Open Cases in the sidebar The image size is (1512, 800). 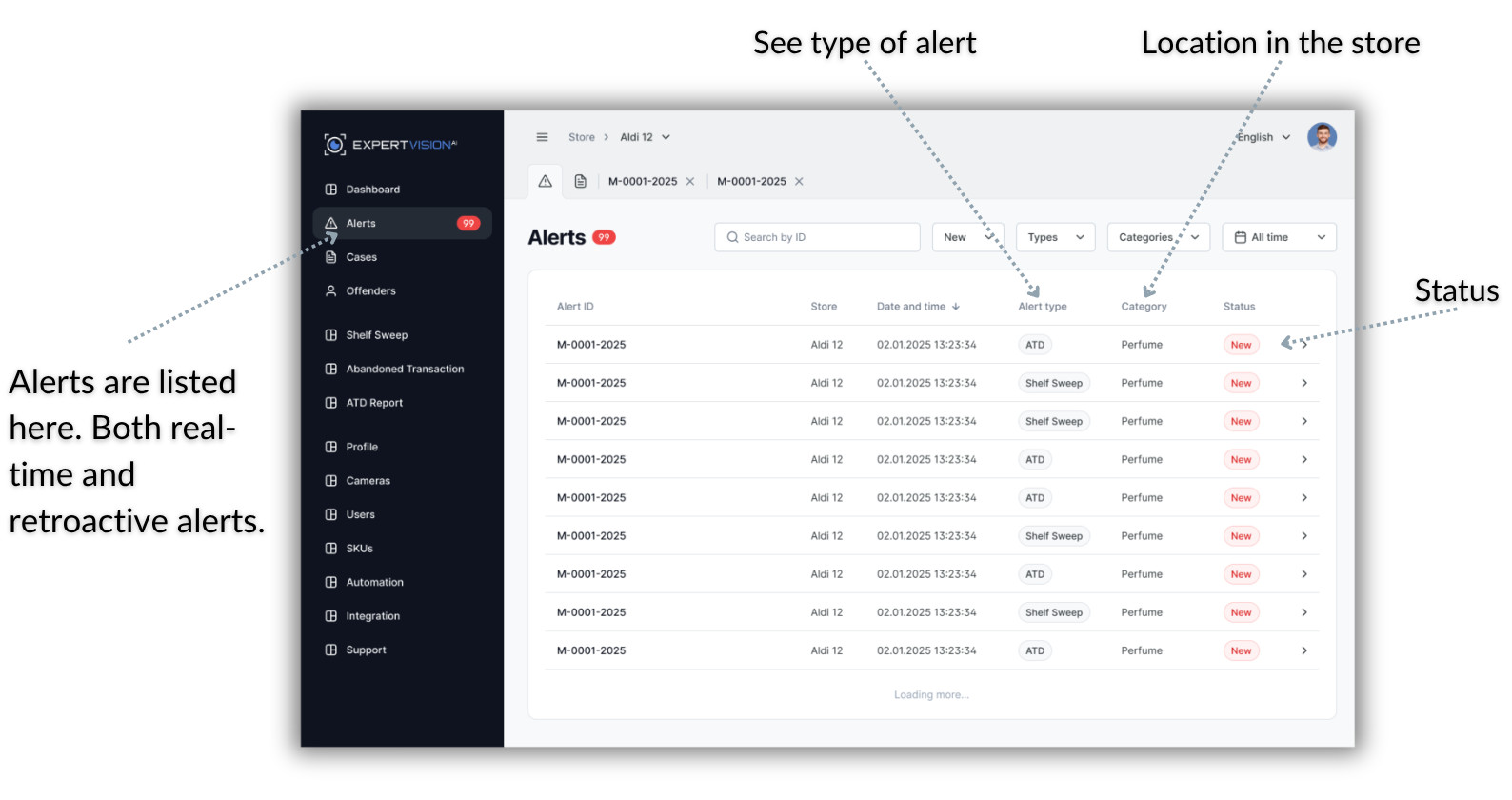[x=361, y=257]
